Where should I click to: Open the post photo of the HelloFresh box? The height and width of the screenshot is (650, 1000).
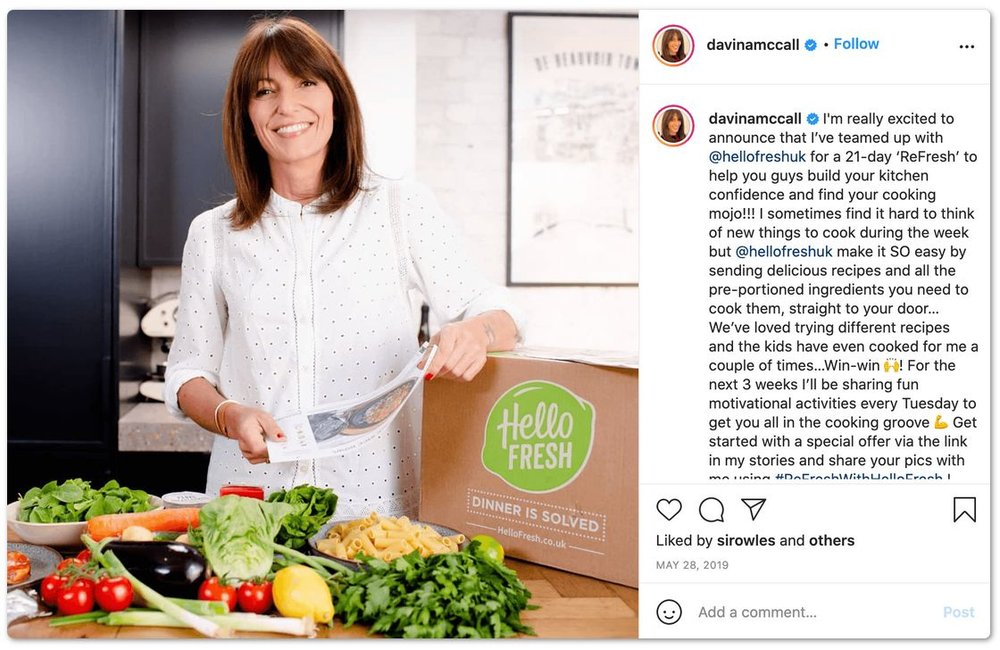320,325
